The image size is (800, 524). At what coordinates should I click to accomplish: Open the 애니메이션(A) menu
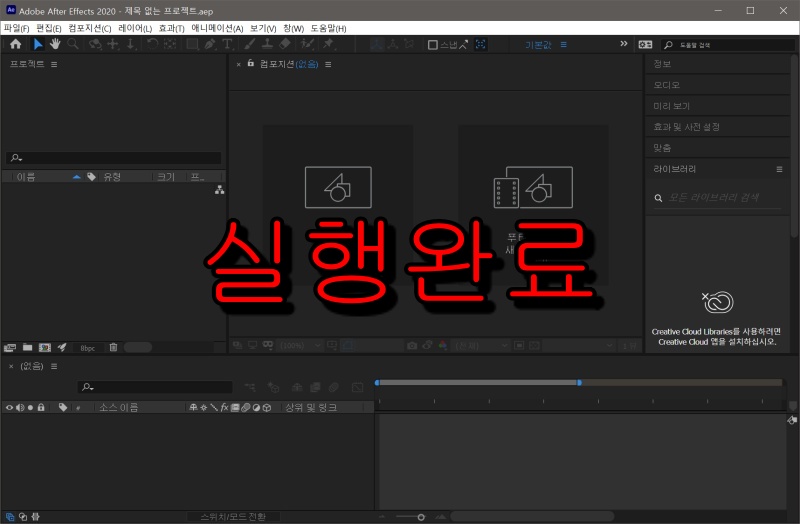[217, 28]
